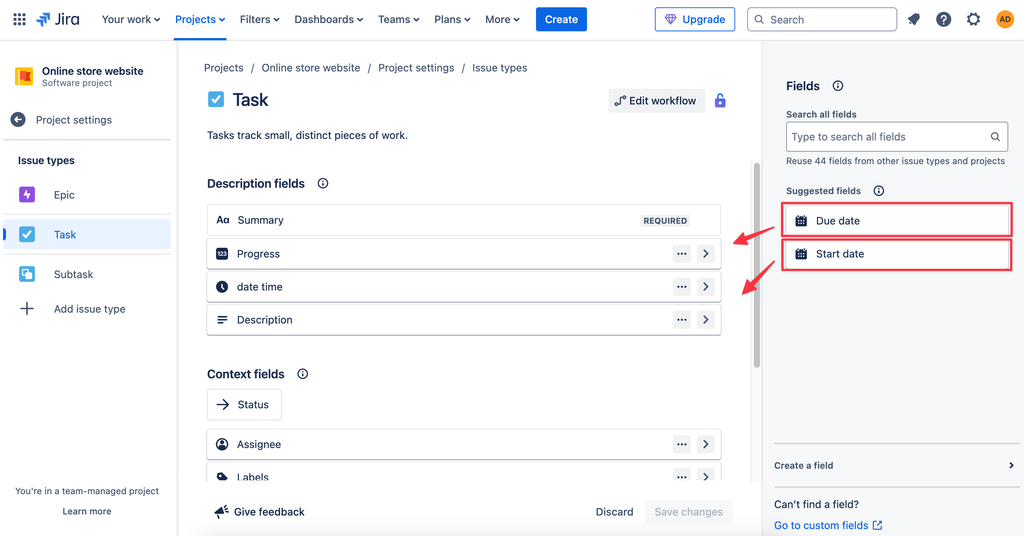This screenshot has height=536, width=1024.
Task: Open the user avatar AD
Action: tap(1004, 19)
